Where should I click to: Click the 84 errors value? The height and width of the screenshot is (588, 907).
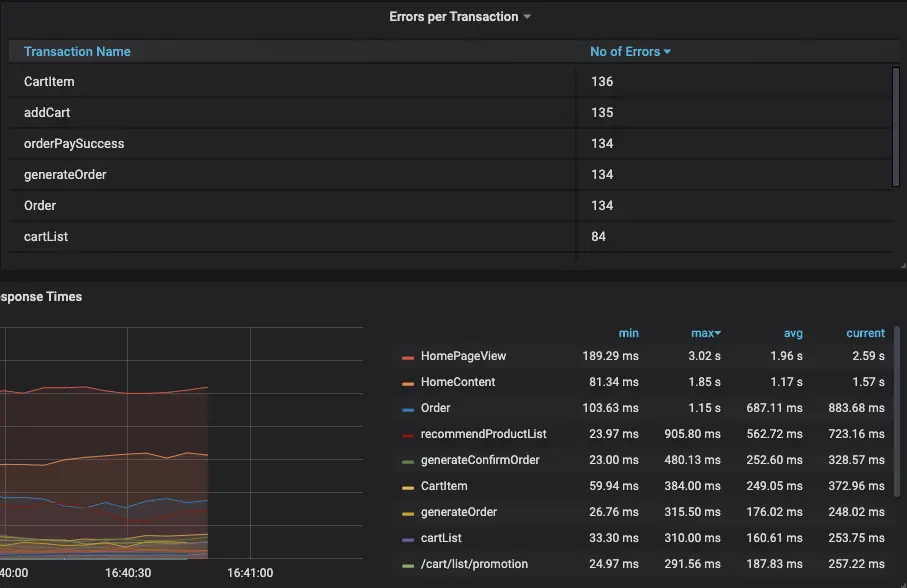[x=598, y=236]
